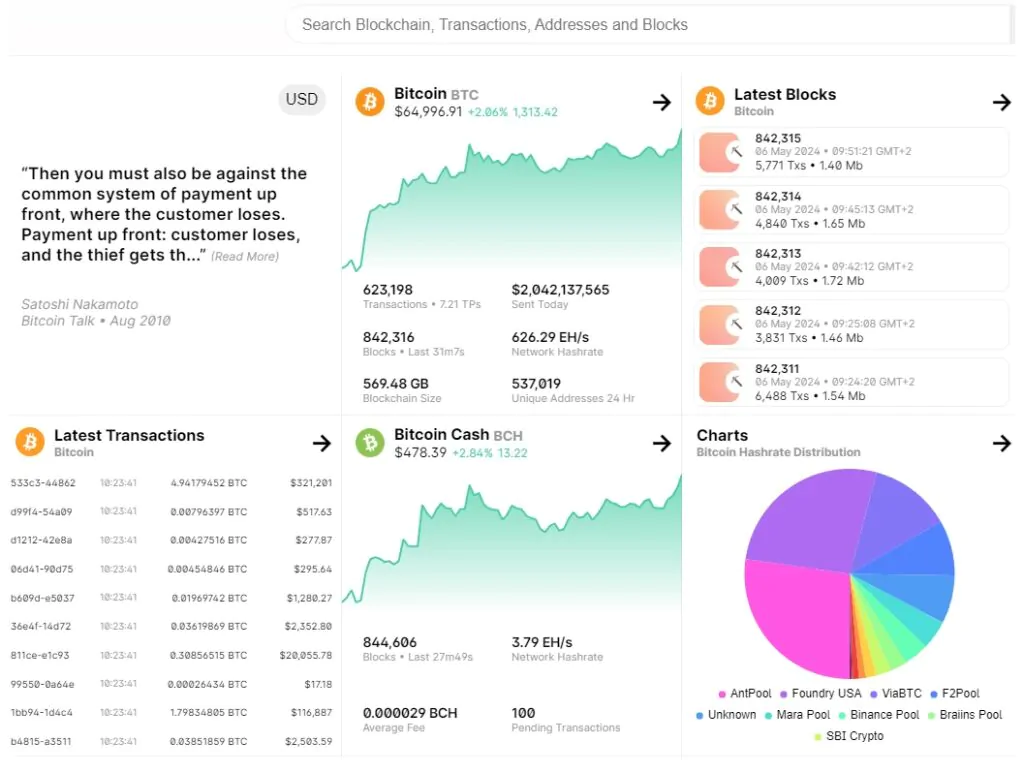Click the green Bitcoin Cash logo

pyautogui.click(x=370, y=443)
